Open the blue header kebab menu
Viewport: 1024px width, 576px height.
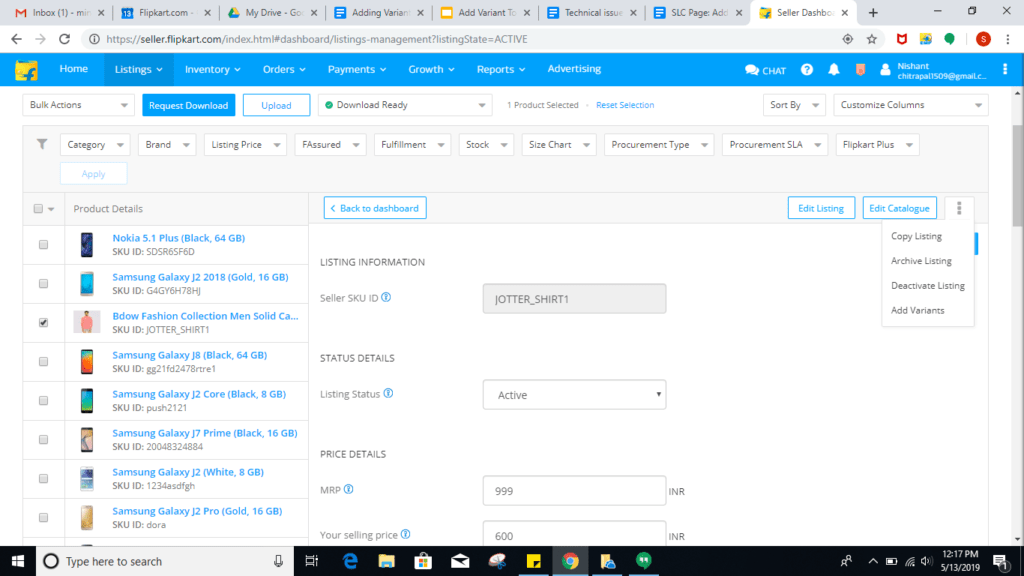1005,69
